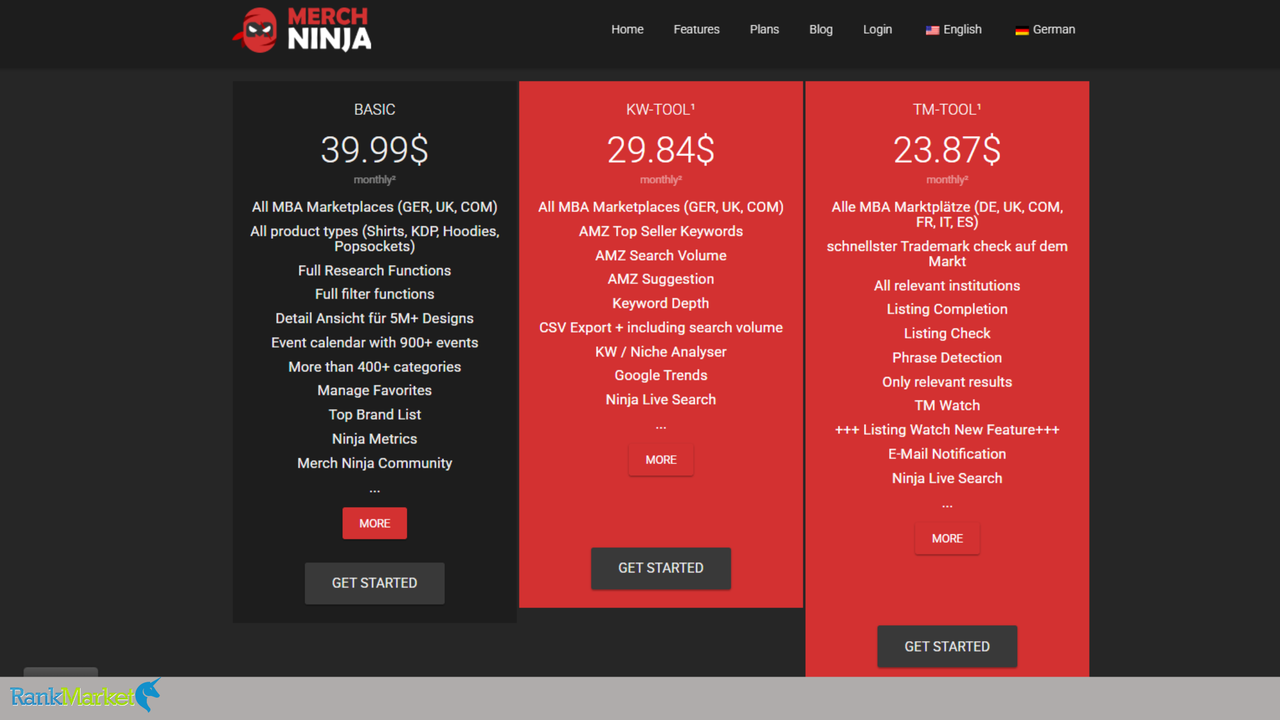Click 'Google Trends' feature line
This screenshot has width=1280, height=720.
click(661, 376)
